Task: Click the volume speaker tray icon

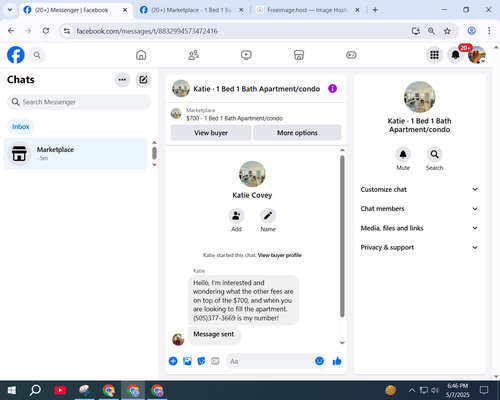Action: pyautogui.click(x=435, y=390)
